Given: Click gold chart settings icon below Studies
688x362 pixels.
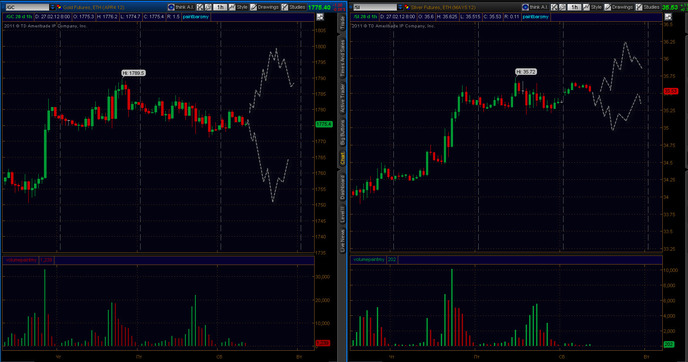Looking at the screenshot, I should click(320, 17).
